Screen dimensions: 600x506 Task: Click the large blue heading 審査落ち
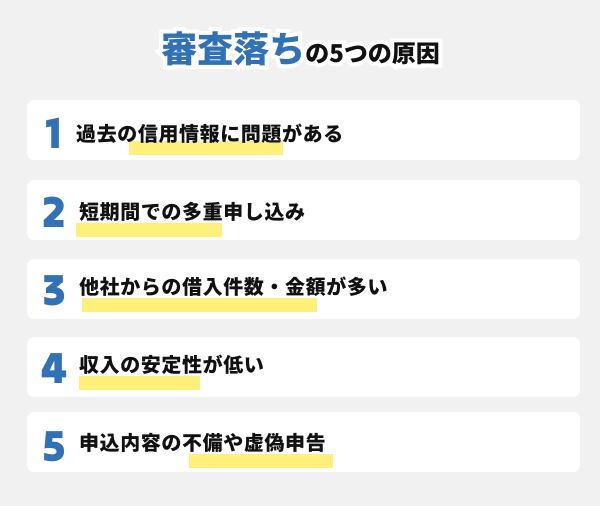click(x=231, y=50)
